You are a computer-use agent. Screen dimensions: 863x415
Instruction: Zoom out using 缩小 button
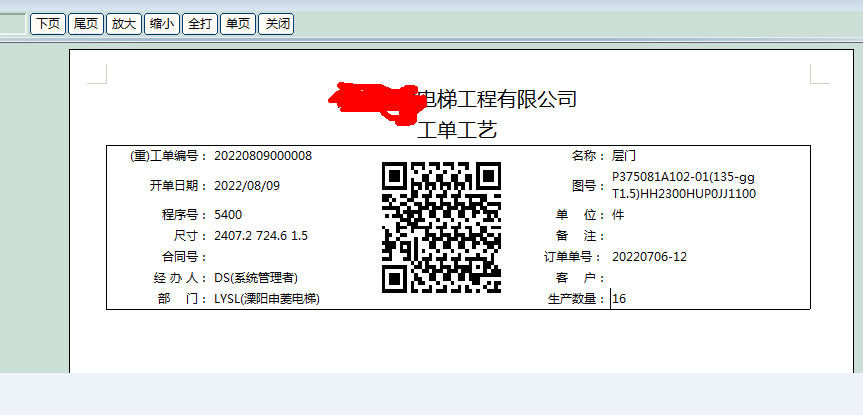point(162,24)
